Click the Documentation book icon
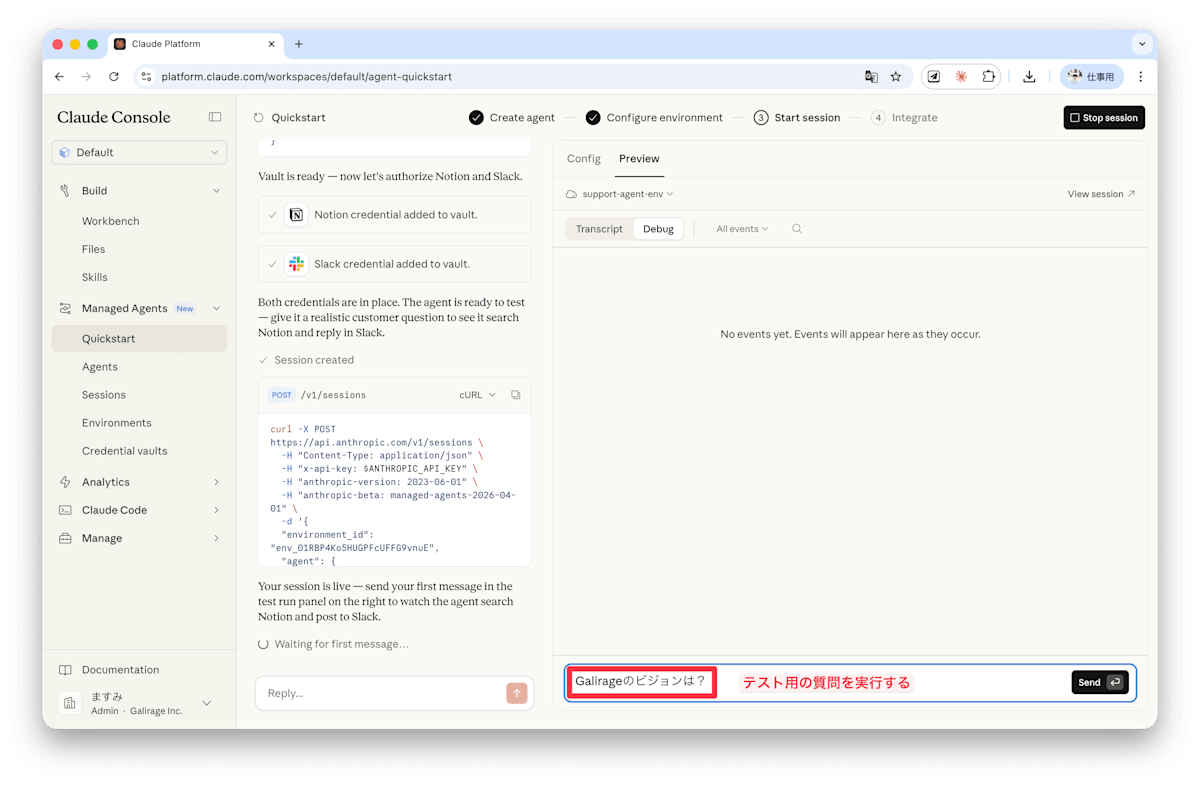This screenshot has width=1200, height=785. pyautogui.click(x=65, y=670)
